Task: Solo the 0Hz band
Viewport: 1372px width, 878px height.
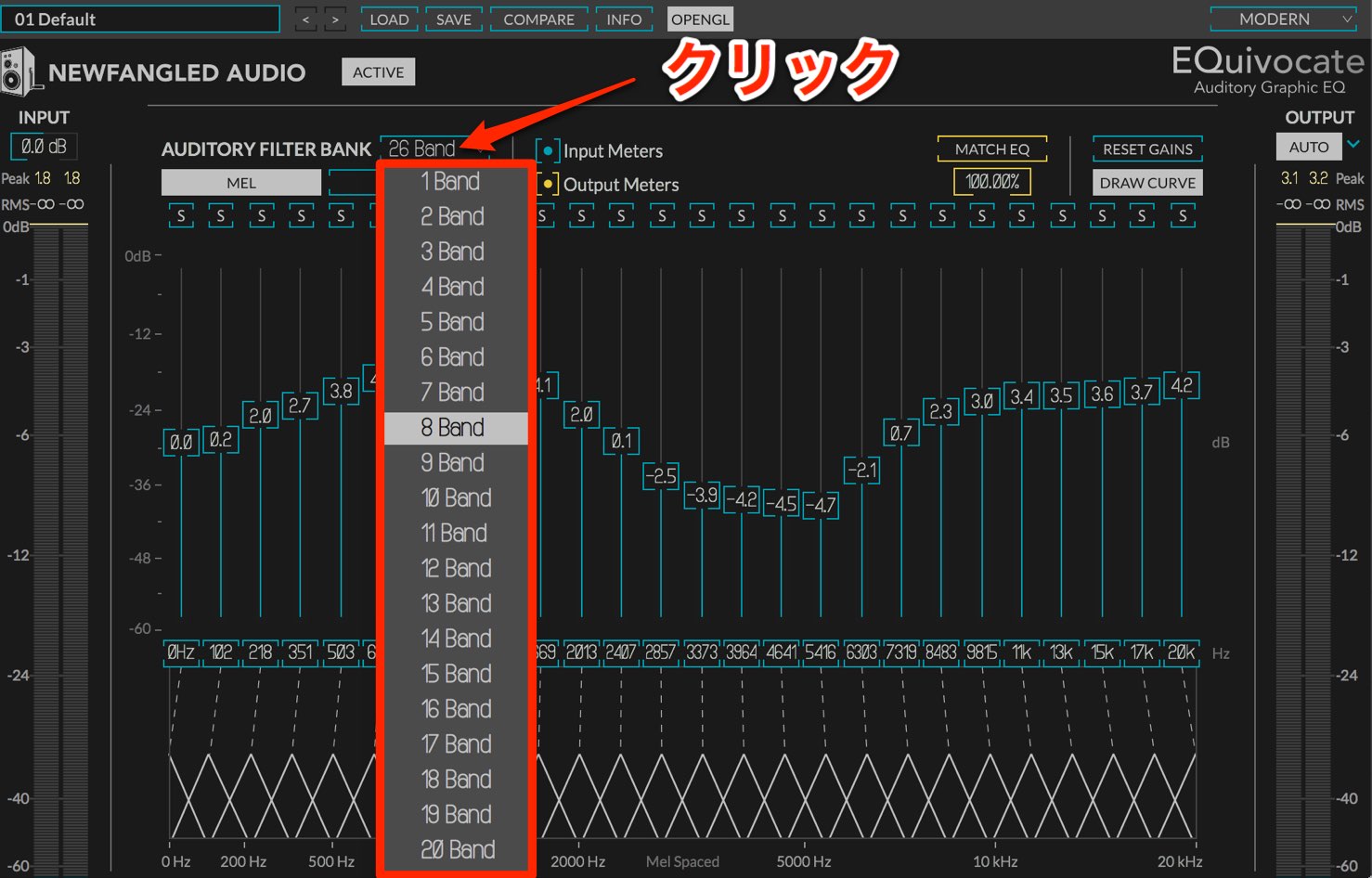Action: [x=181, y=216]
